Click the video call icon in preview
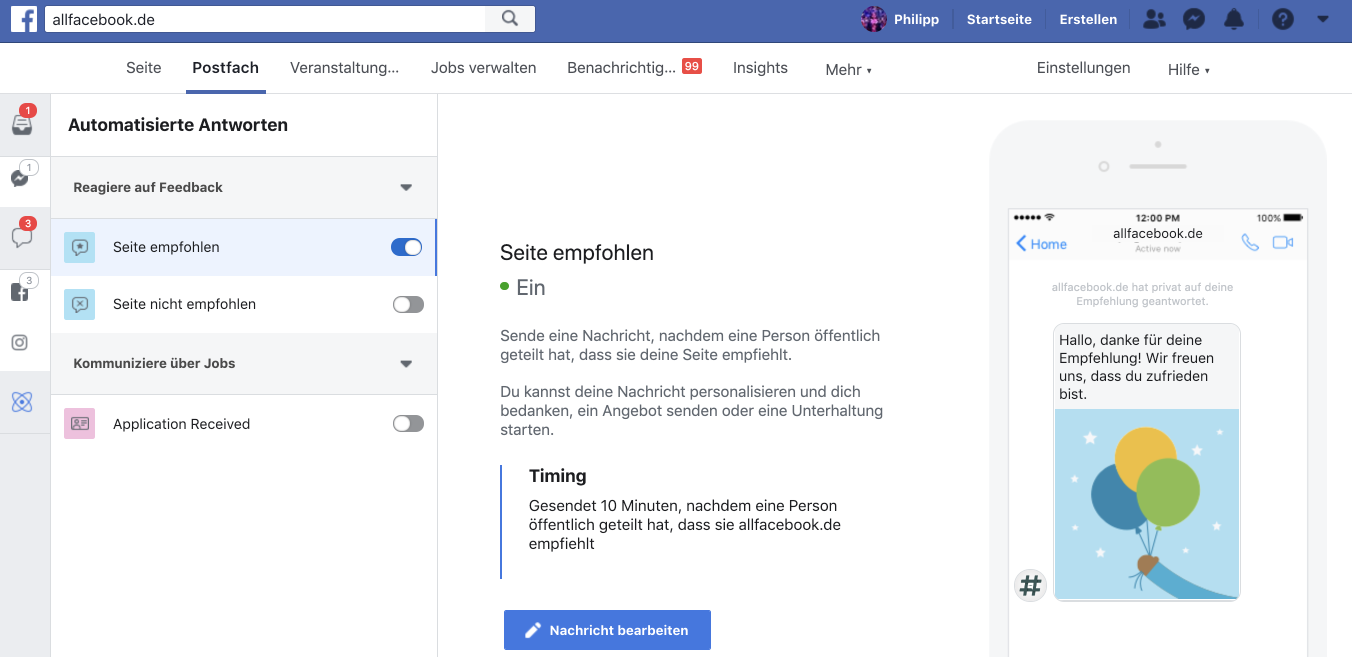Viewport: 1352px width, 657px height. click(x=1283, y=242)
